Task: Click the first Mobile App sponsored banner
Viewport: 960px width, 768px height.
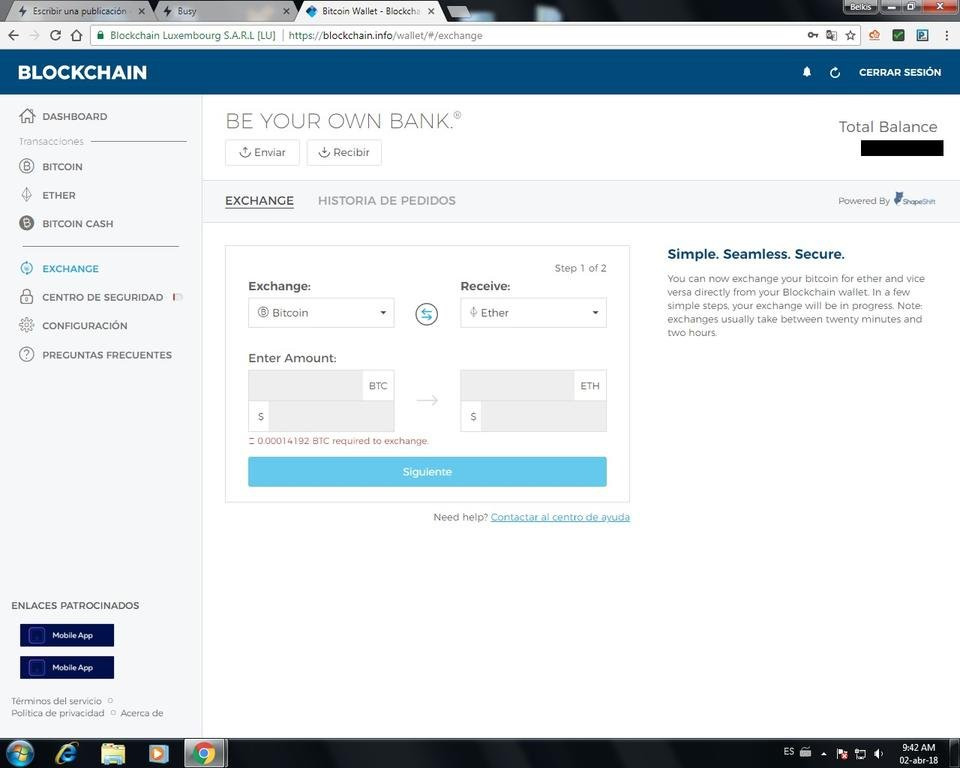Action: (67, 635)
